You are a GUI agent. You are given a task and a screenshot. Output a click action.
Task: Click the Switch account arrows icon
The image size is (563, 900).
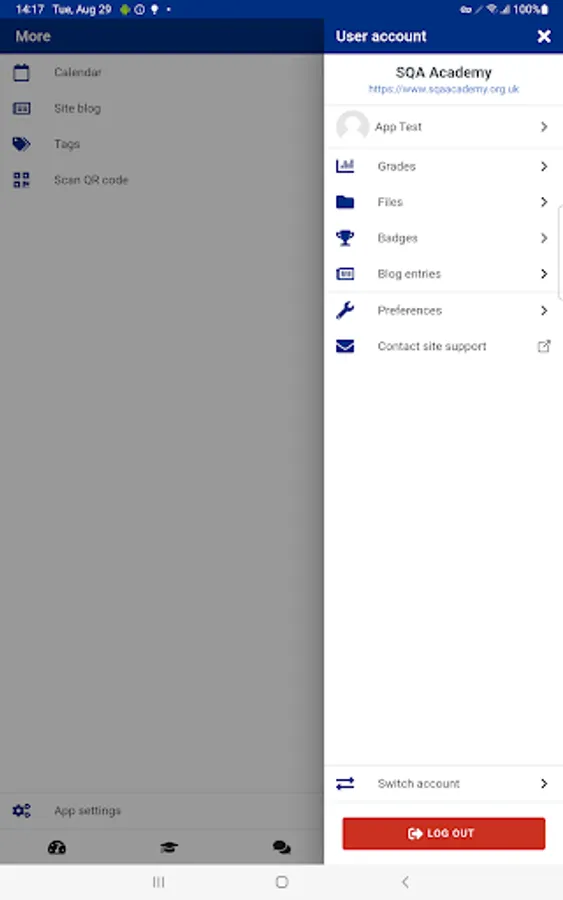[x=345, y=783]
